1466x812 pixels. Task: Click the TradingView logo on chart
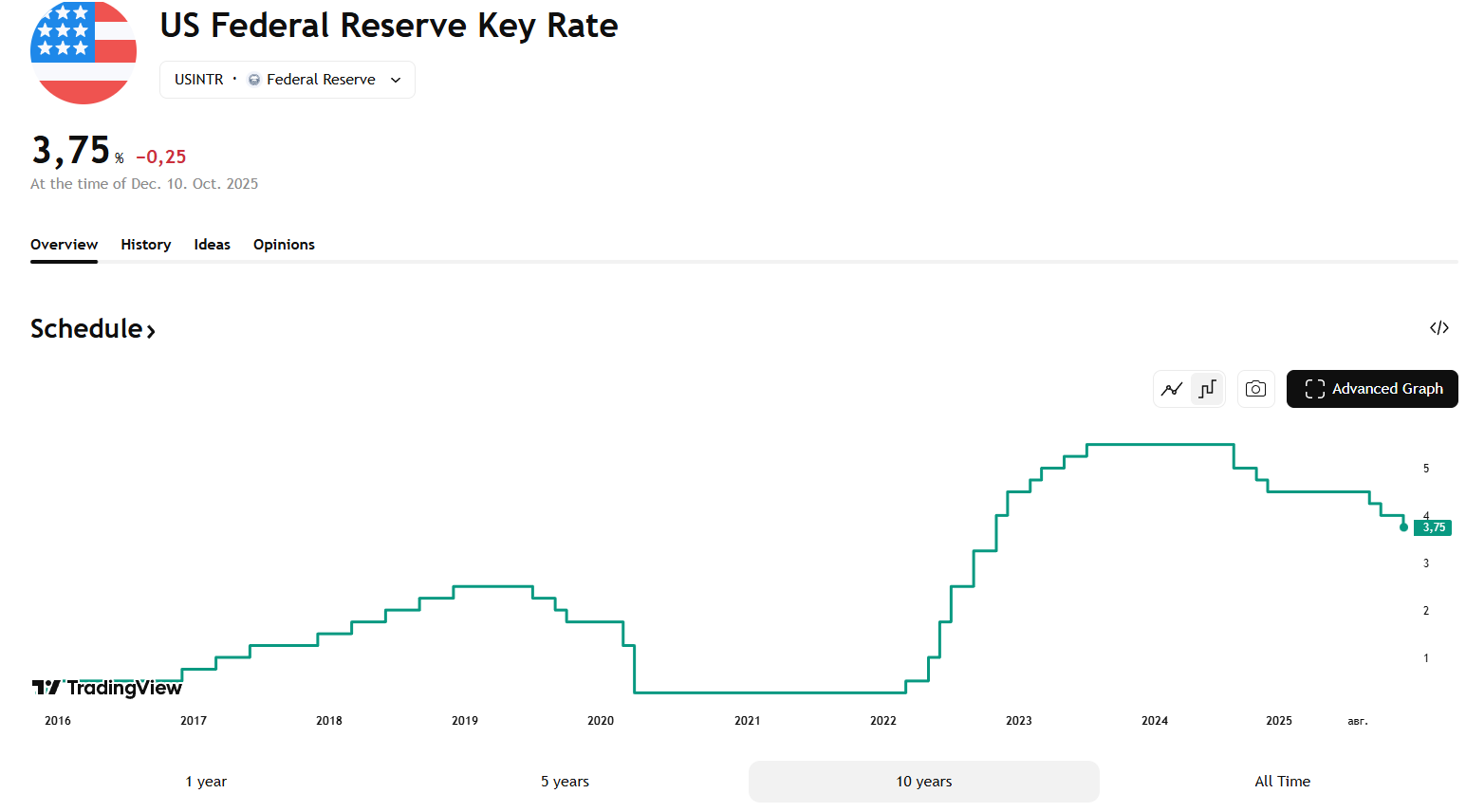click(106, 688)
